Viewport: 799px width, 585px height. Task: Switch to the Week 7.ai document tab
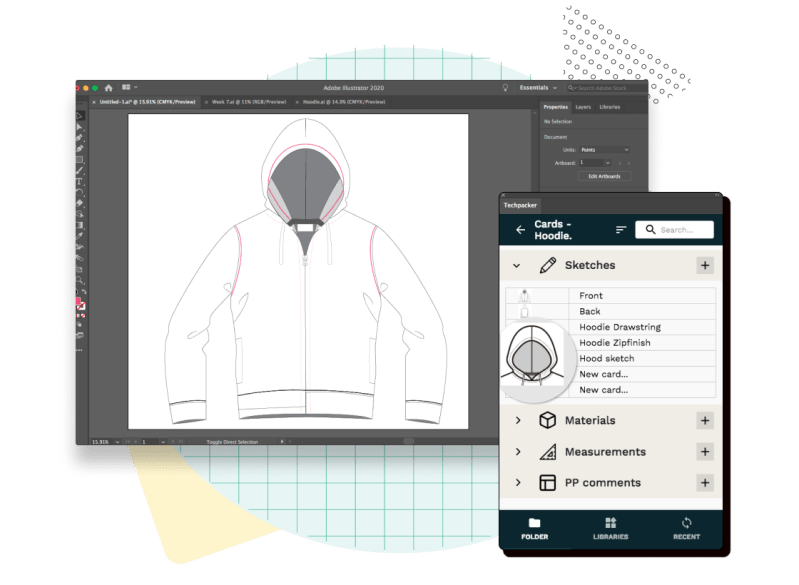click(x=249, y=102)
